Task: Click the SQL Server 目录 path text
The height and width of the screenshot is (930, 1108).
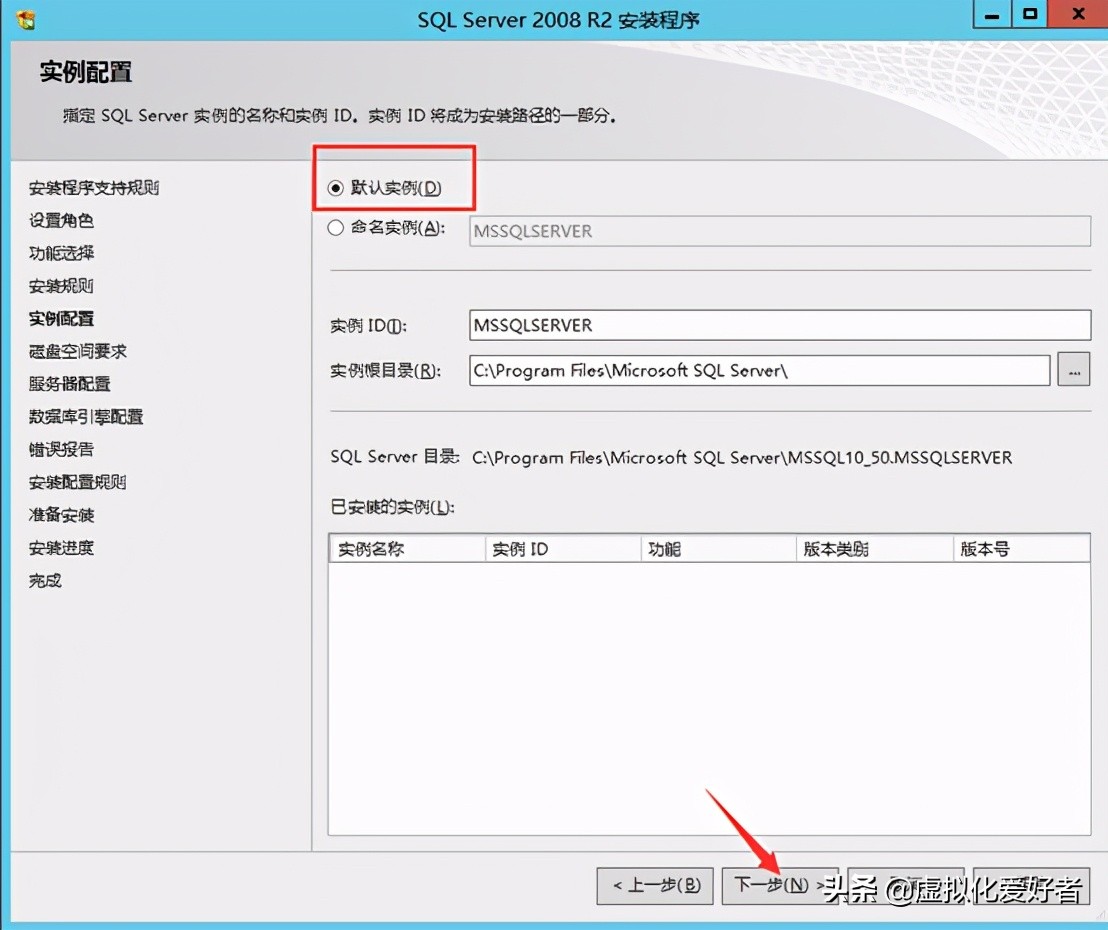Action: click(x=742, y=458)
